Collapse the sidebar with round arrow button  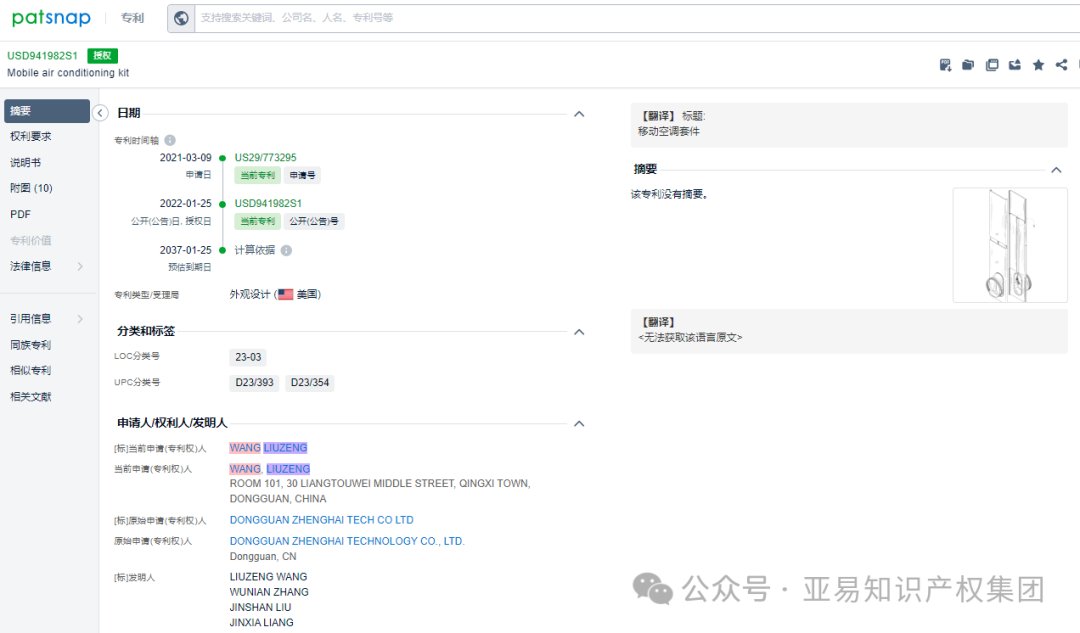(x=100, y=113)
